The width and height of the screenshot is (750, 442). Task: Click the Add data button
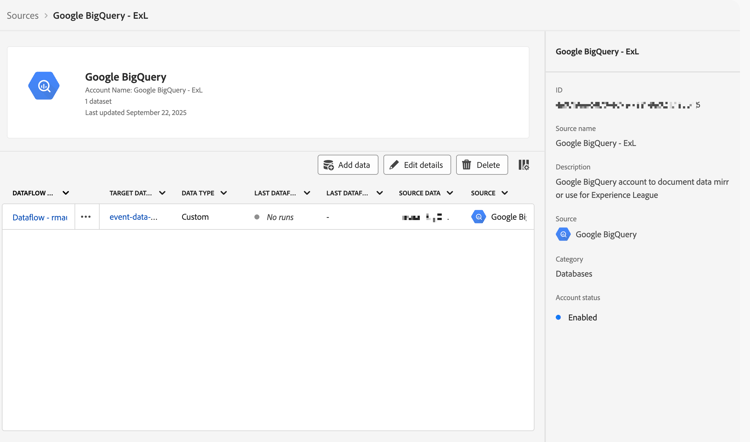(x=347, y=165)
